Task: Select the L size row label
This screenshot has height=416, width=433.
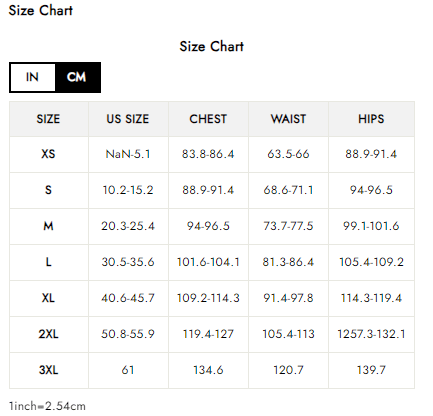Action: tap(49, 262)
